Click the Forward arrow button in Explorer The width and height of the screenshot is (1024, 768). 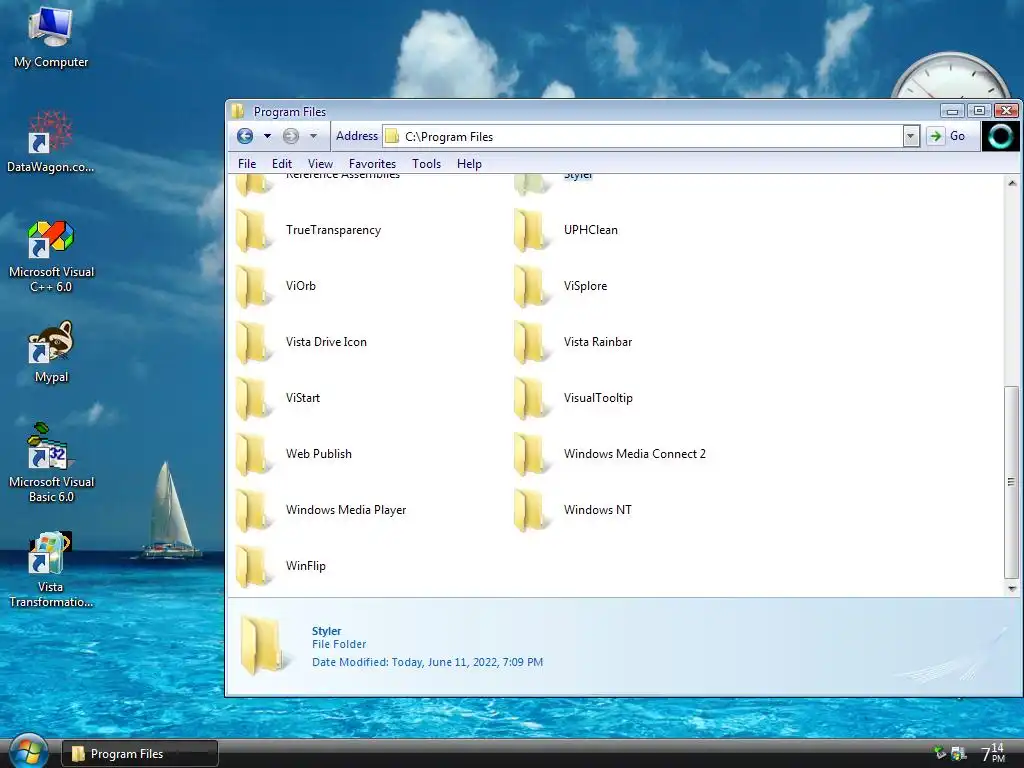pyautogui.click(x=291, y=136)
